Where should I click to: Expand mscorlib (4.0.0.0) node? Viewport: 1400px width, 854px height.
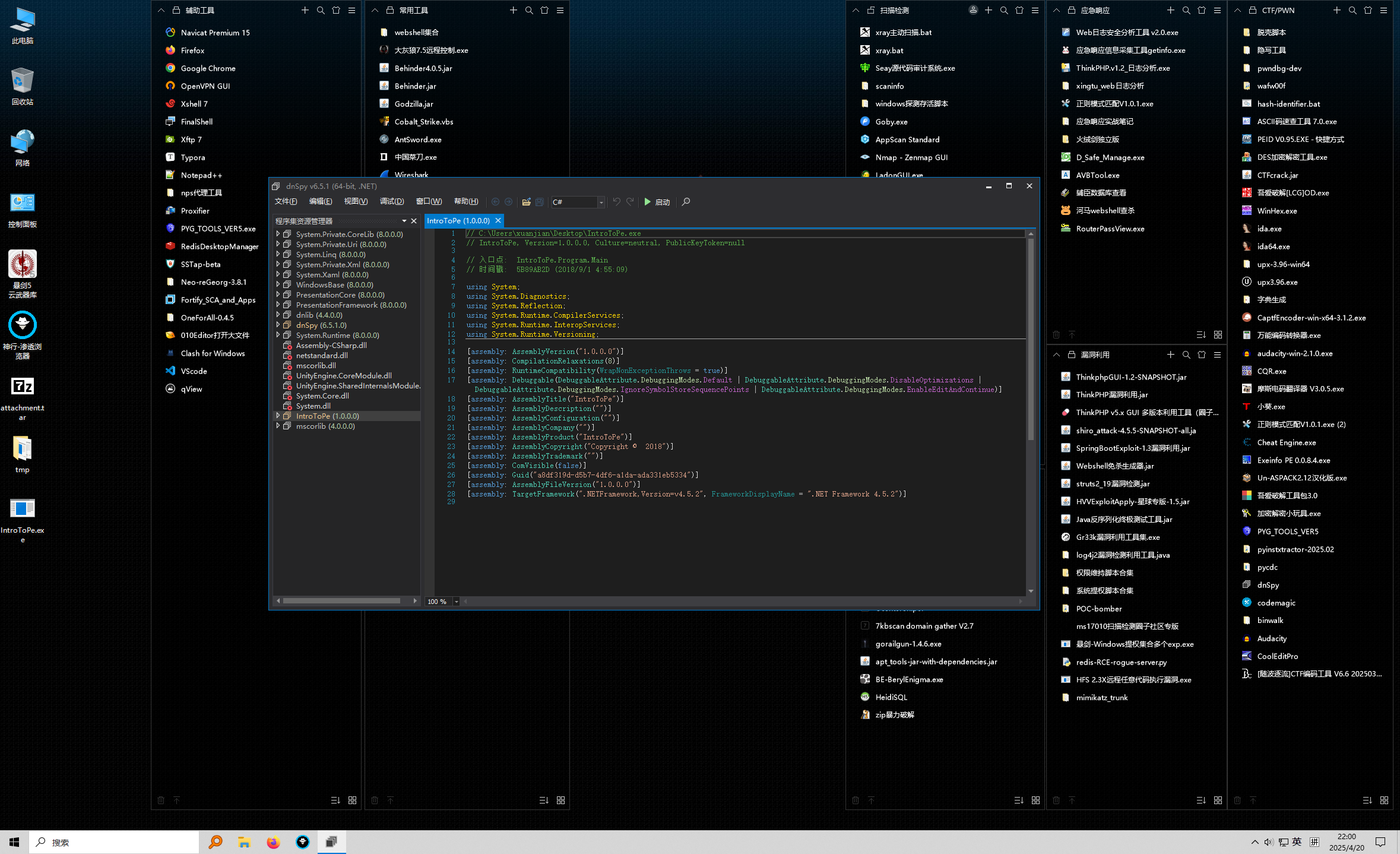click(278, 426)
